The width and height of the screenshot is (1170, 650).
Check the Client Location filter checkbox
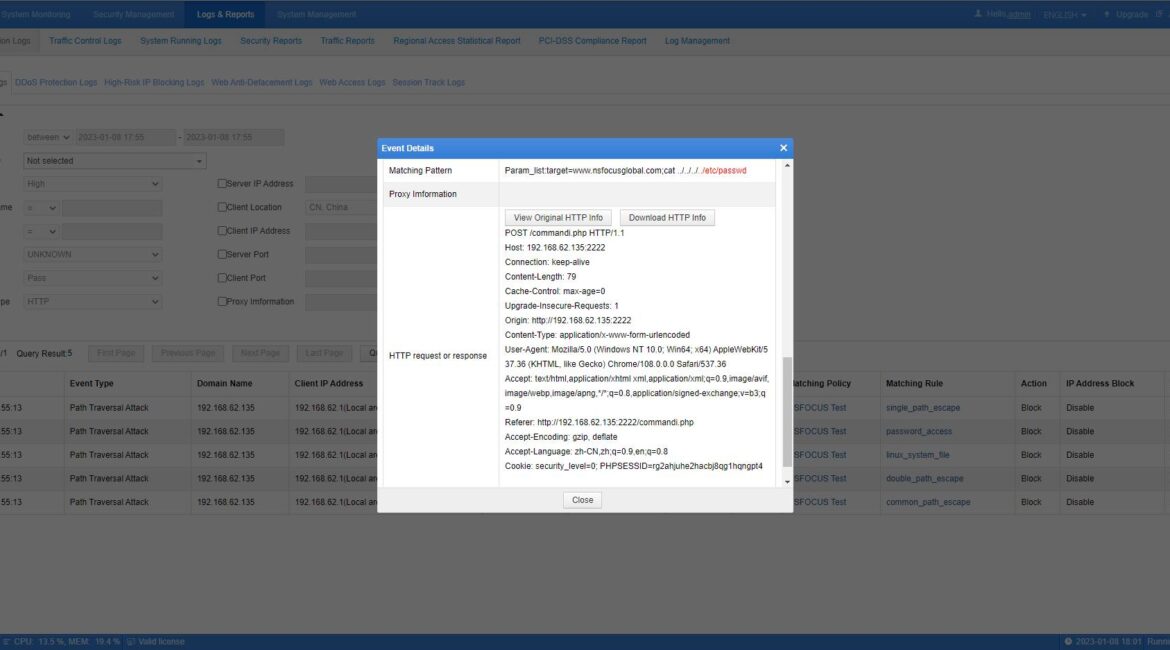(222, 207)
